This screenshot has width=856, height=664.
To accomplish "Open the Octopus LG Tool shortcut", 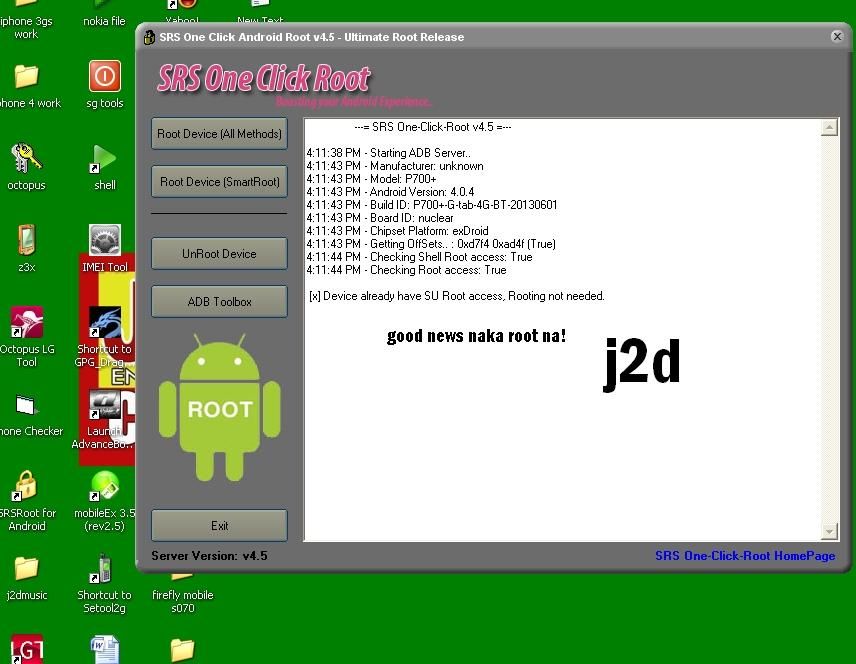I will [26, 324].
